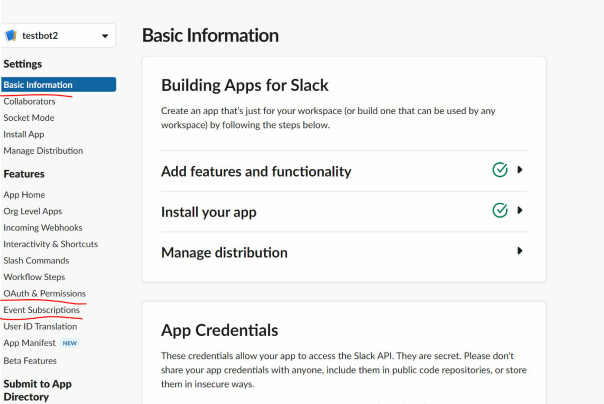Open Install App in the sidebar

24,134
